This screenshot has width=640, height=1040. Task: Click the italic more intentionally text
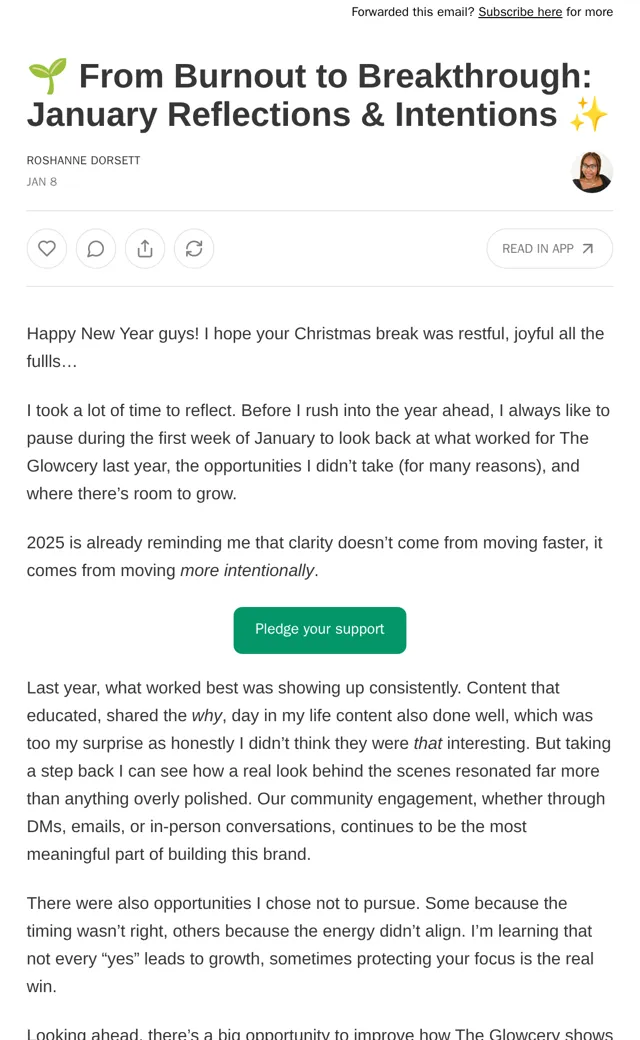click(247, 570)
